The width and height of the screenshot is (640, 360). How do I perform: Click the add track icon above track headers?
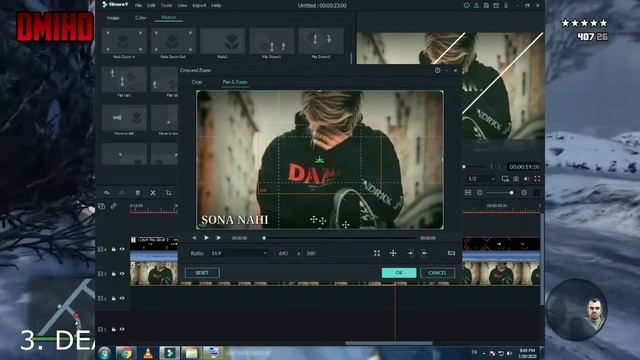point(102,206)
